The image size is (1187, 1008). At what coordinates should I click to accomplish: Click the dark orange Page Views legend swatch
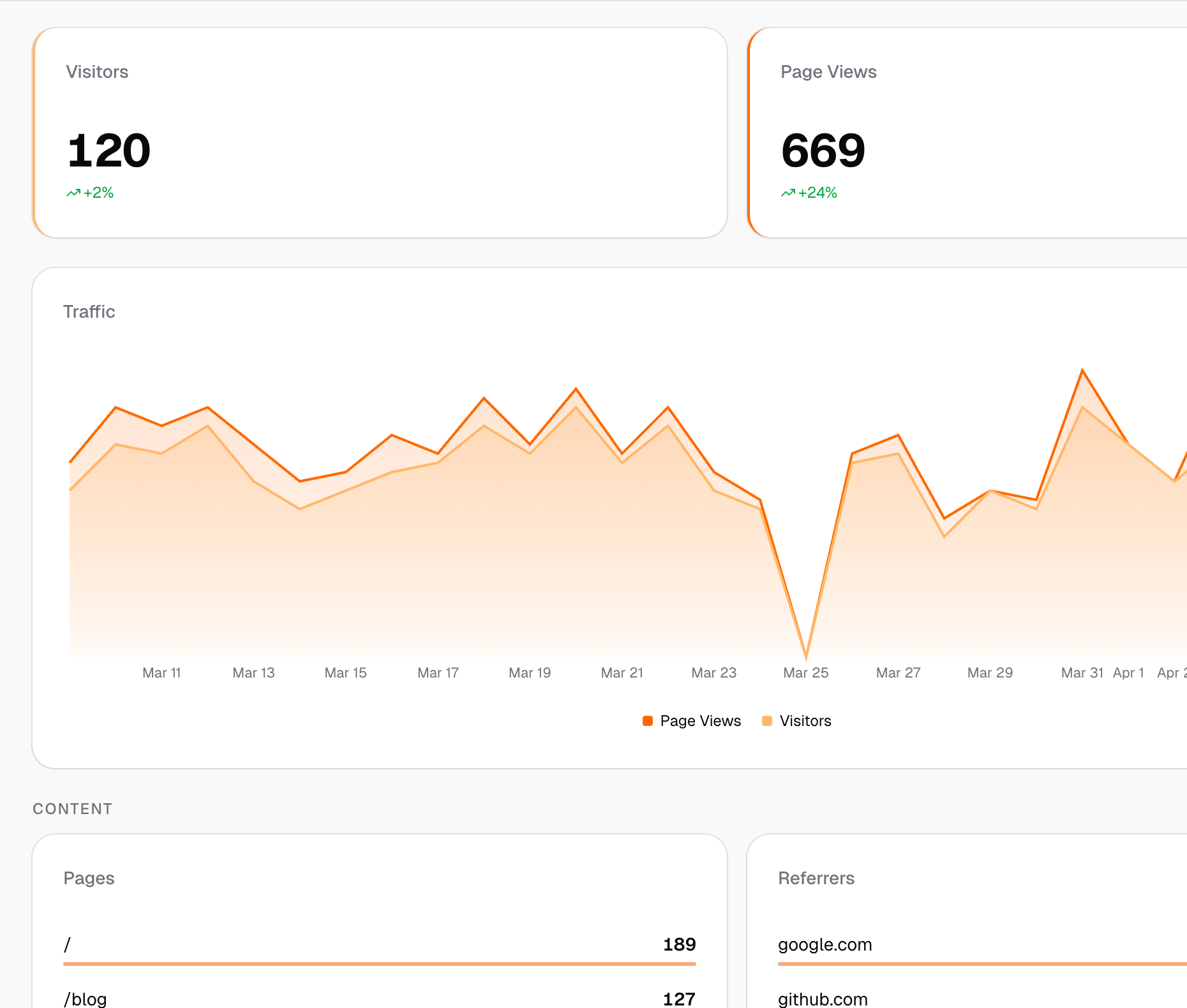pyautogui.click(x=648, y=721)
